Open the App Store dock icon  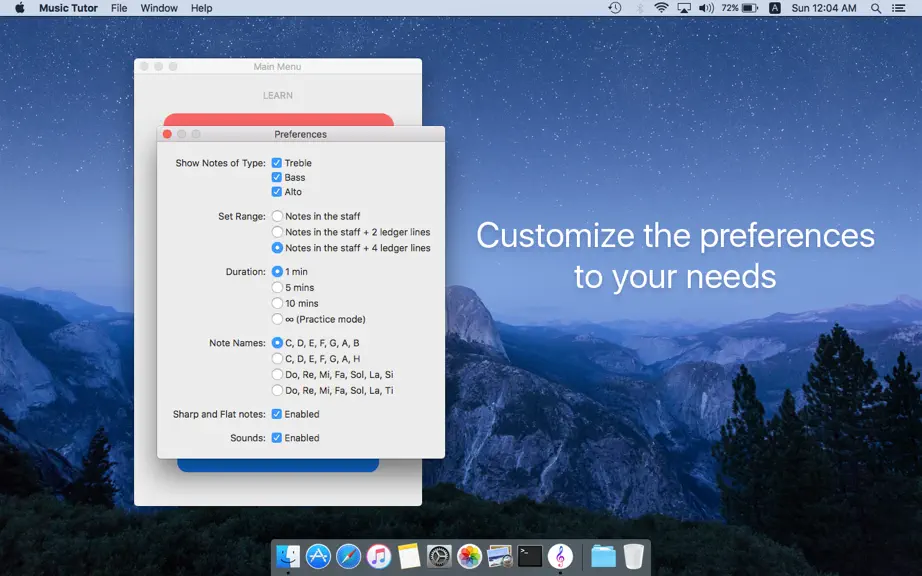point(318,556)
